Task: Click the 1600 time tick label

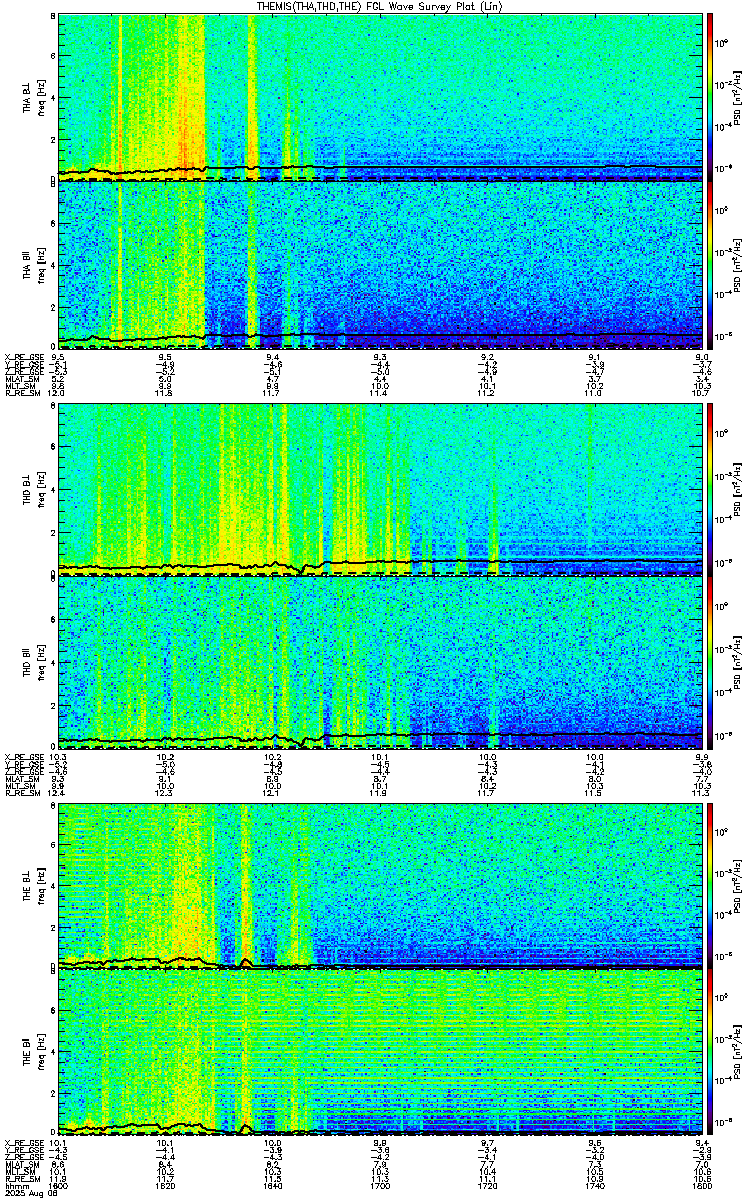Action: tap(59, 1186)
